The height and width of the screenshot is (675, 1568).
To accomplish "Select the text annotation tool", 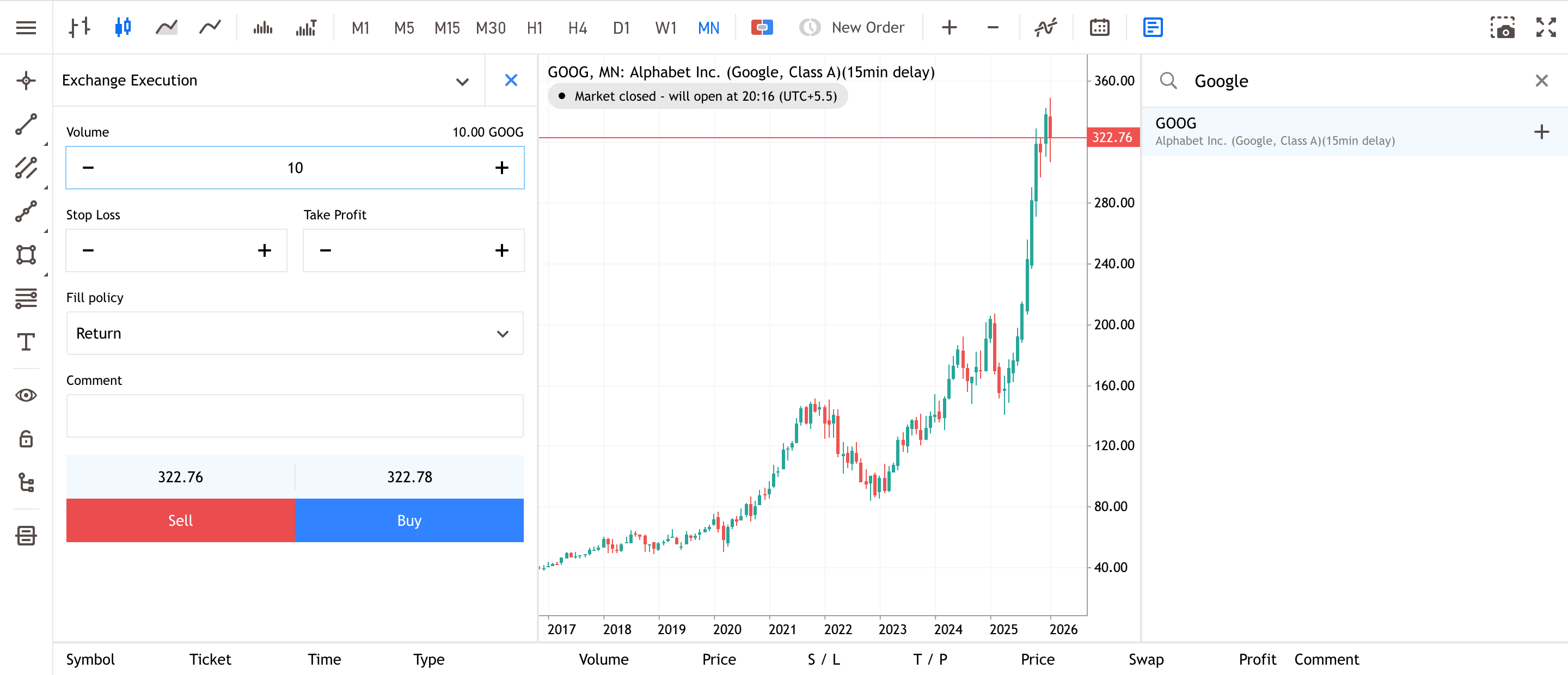I will (26, 342).
